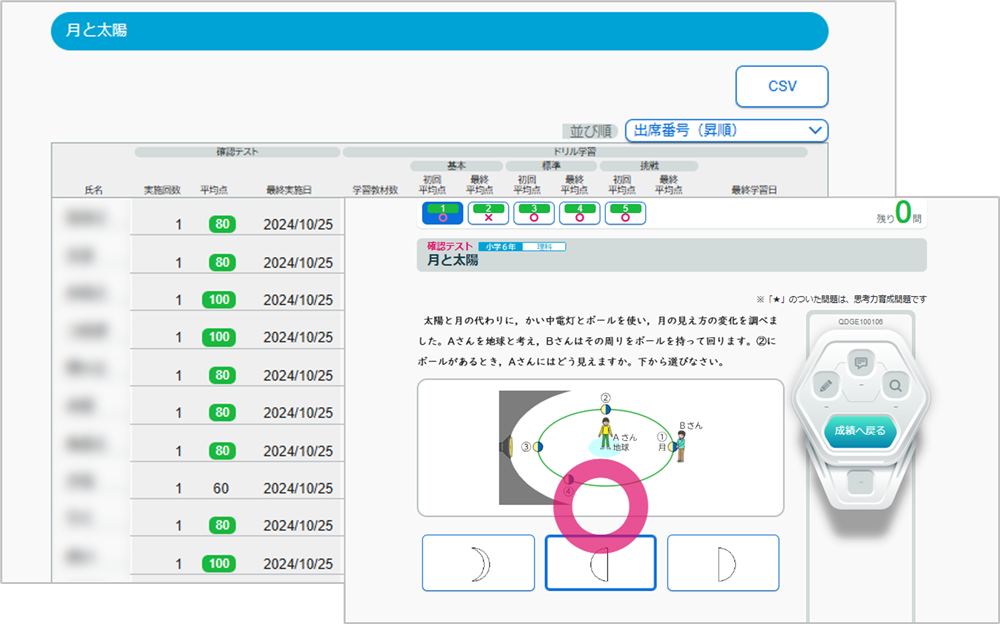
Task: Click the 月と太陽 blue title bar
Action: pyautogui.click(x=439, y=31)
